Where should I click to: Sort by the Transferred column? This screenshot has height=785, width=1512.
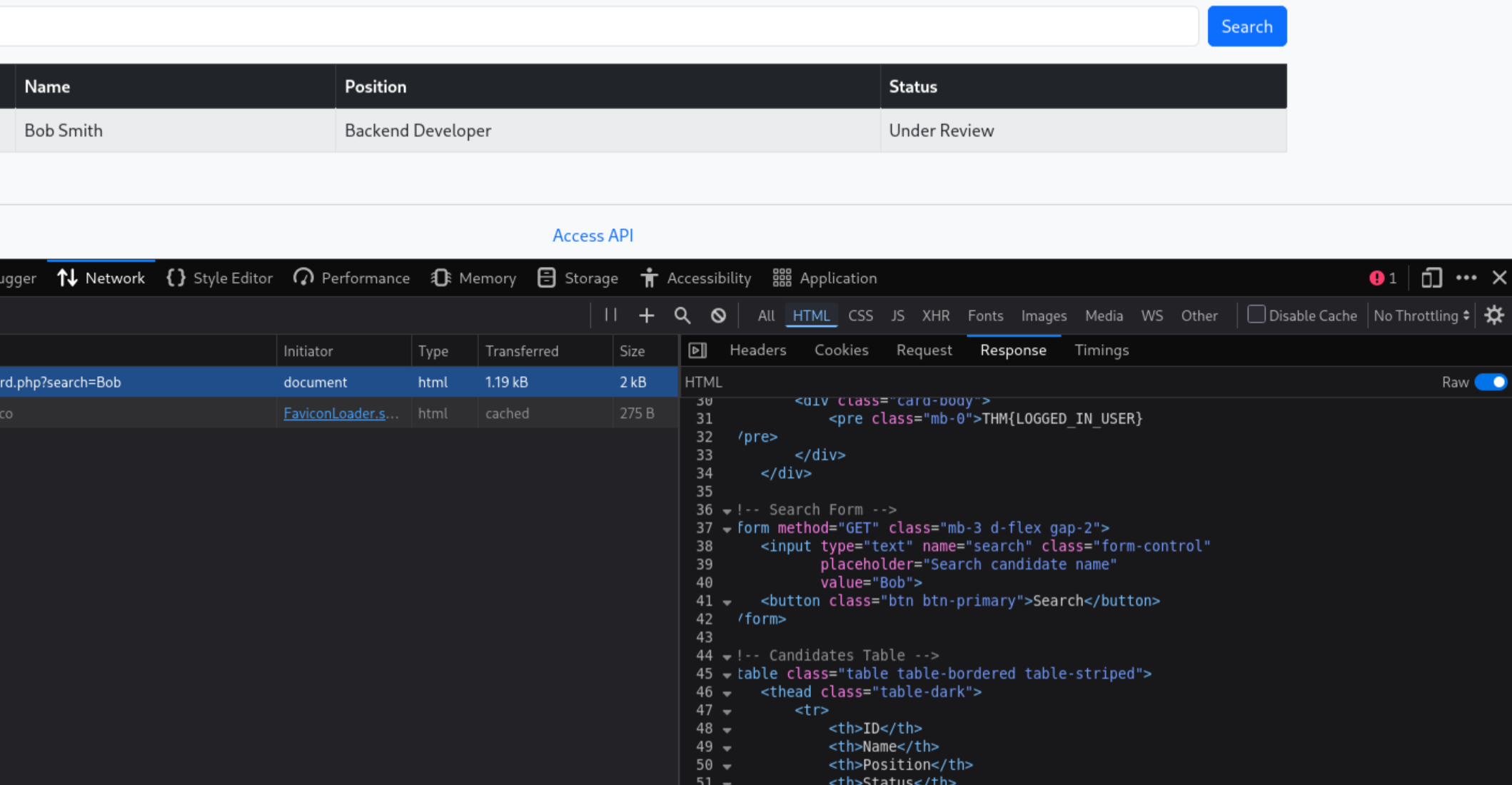[545, 351]
